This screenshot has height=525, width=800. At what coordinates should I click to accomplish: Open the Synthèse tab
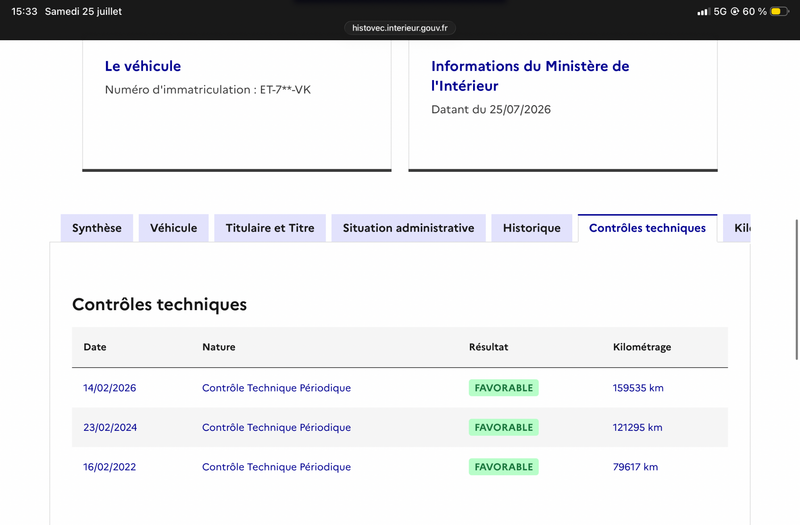[x=97, y=228]
